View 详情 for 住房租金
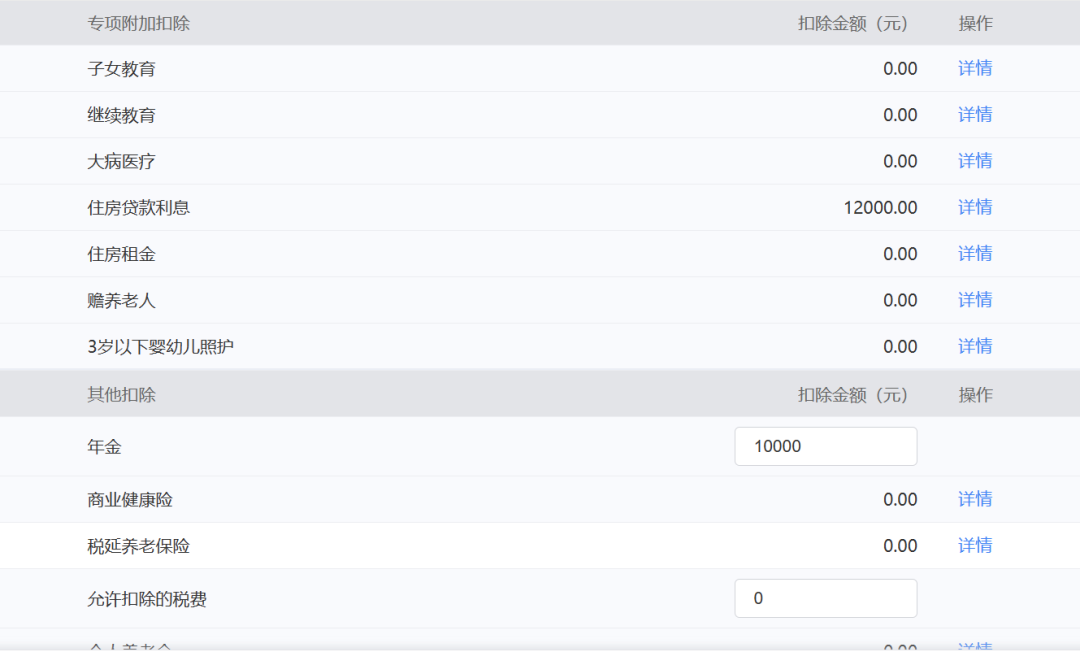 (x=975, y=253)
